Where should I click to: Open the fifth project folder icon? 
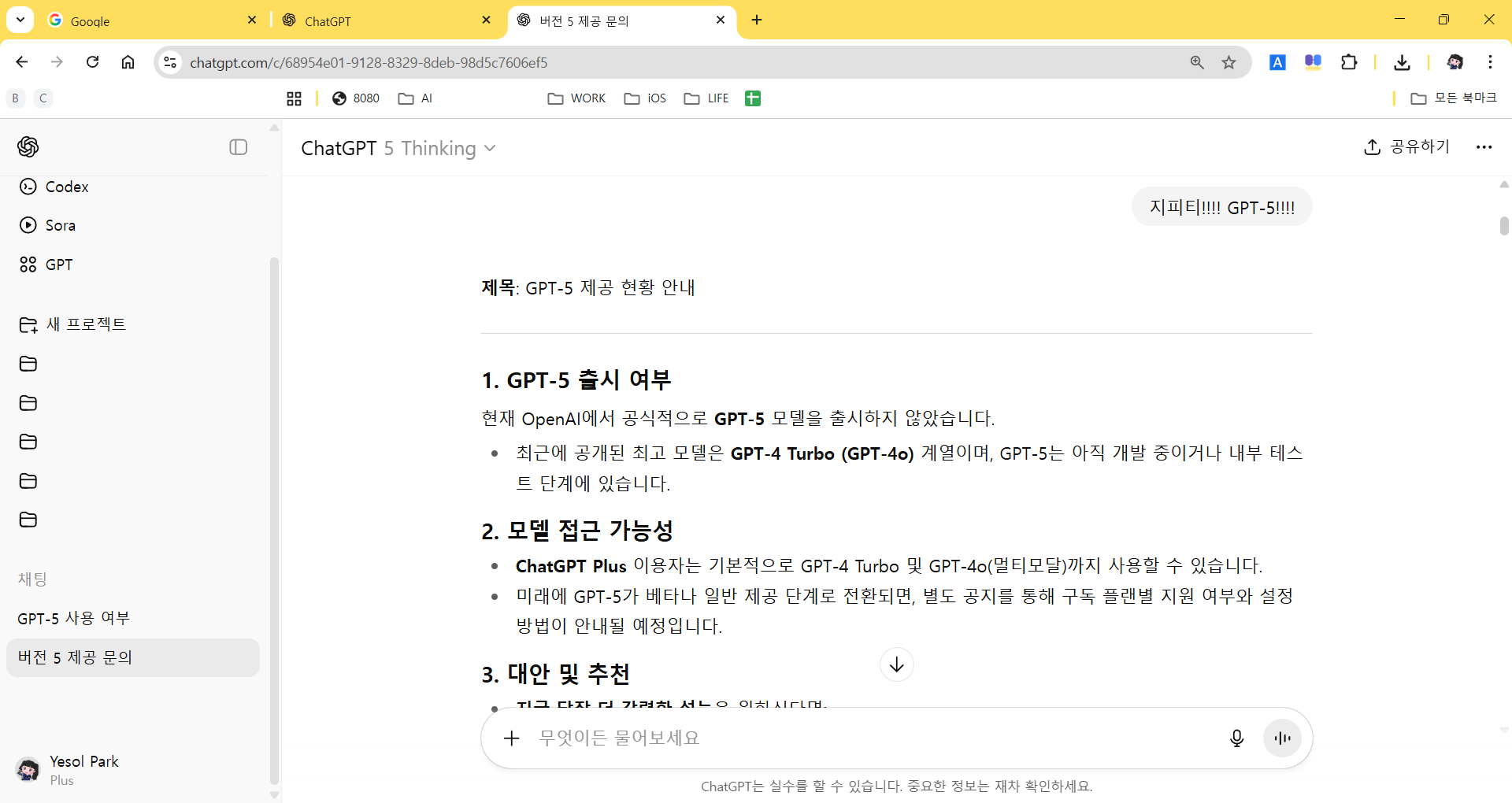[x=28, y=520]
